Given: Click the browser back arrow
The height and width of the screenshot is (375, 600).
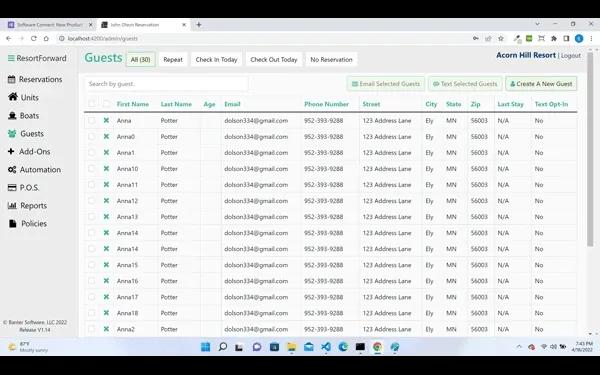Looking at the screenshot, I should click(x=9, y=38).
